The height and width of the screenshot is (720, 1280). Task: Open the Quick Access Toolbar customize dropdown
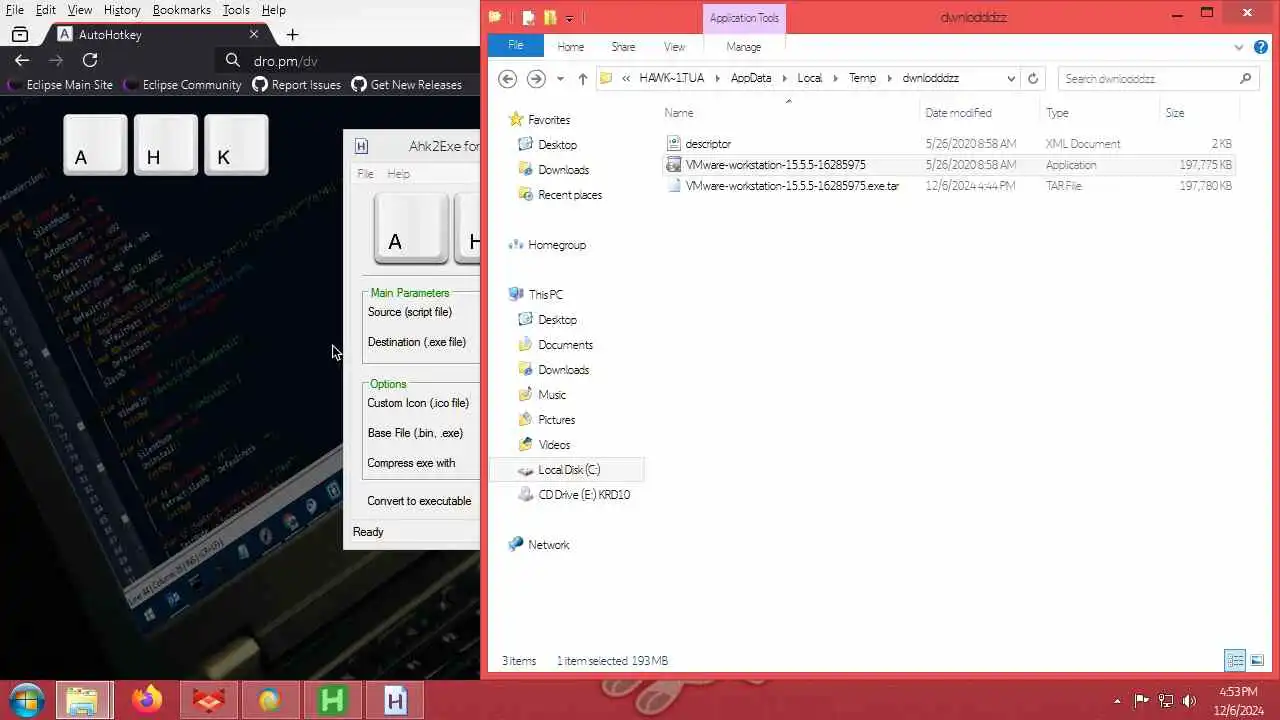pos(569,18)
